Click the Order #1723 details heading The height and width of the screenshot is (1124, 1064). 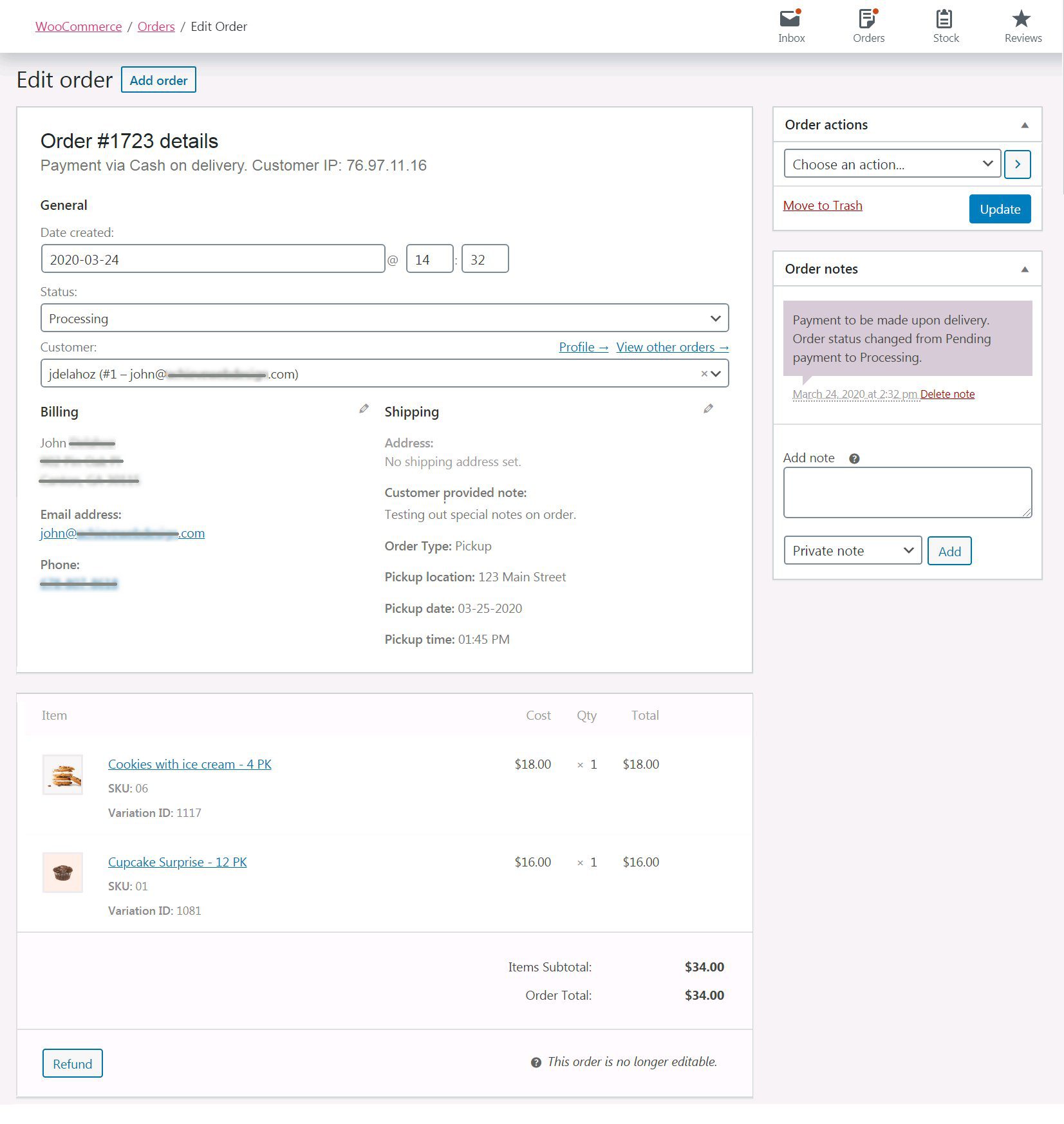[x=129, y=141]
